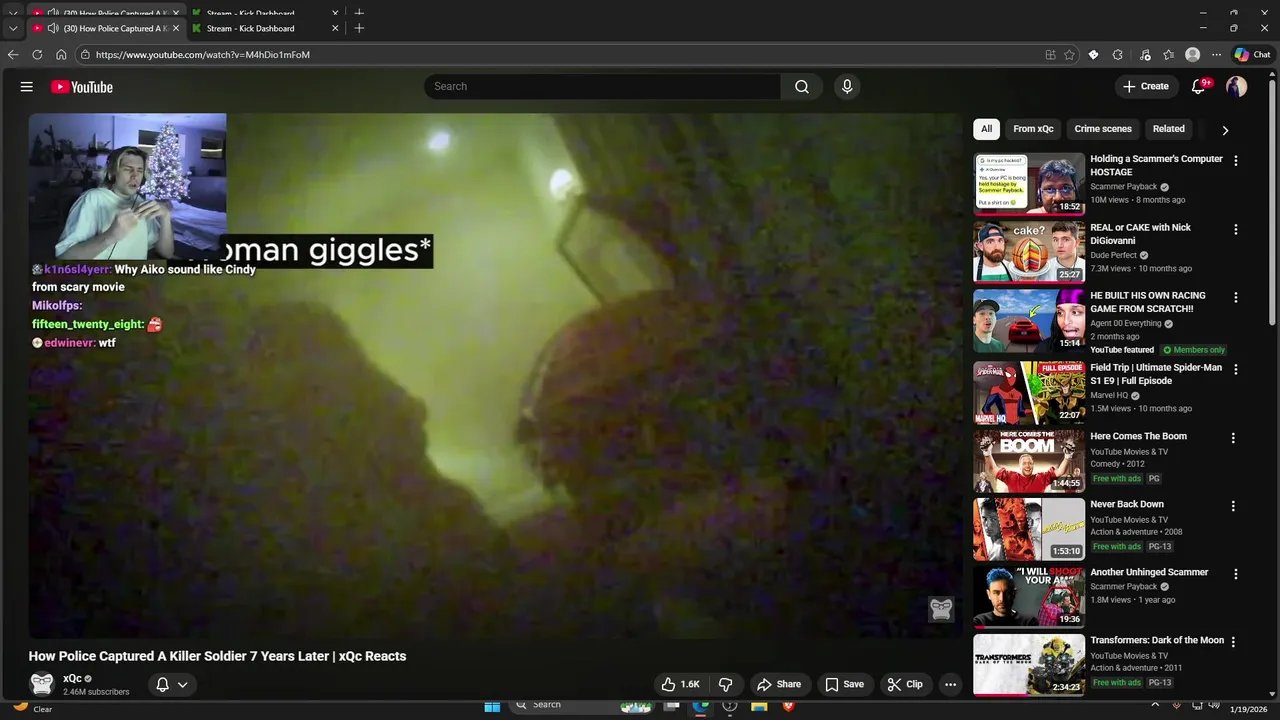
Task: Open Another Unhinged Scammer thumbnail
Action: click(1029, 597)
